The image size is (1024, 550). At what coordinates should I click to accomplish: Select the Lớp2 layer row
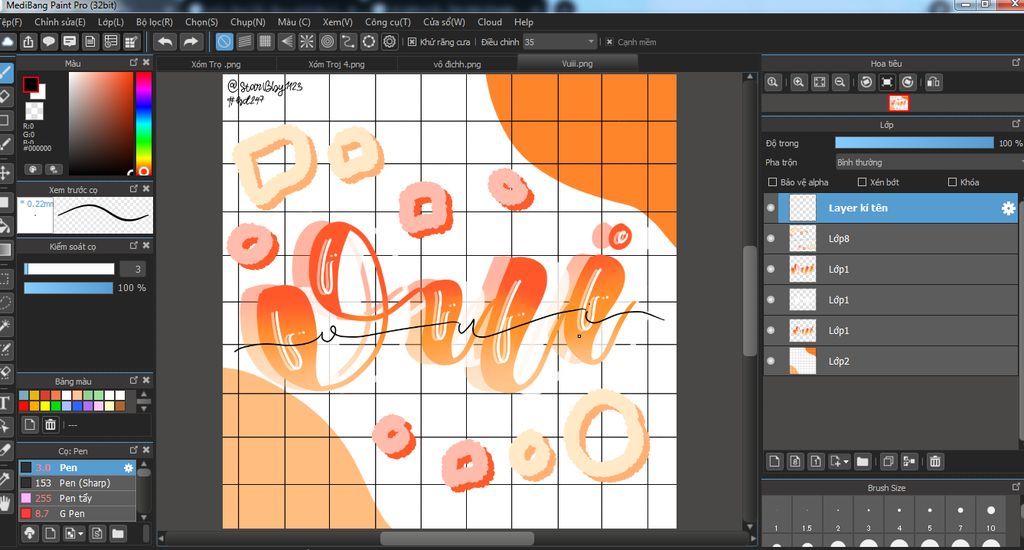pyautogui.click(x=891, y=361)
